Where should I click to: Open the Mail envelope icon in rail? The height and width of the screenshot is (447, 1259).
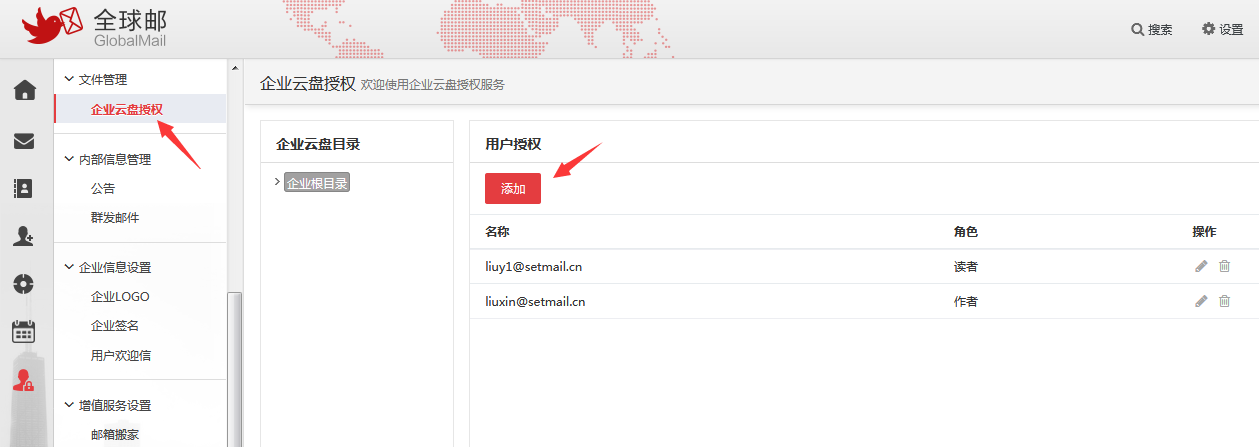[x=24, y=141]
